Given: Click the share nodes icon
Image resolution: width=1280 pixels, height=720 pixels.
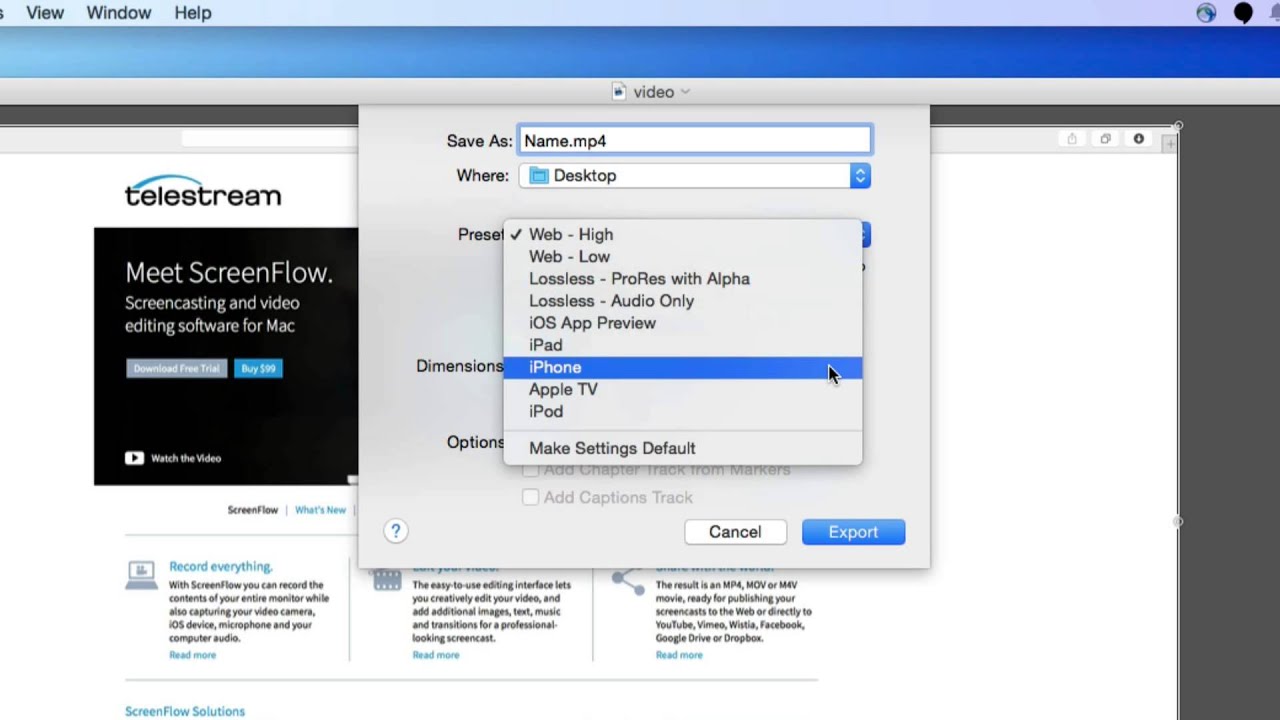Looking at the screenshot, I should pyautogui.click(x=628, y=580).
